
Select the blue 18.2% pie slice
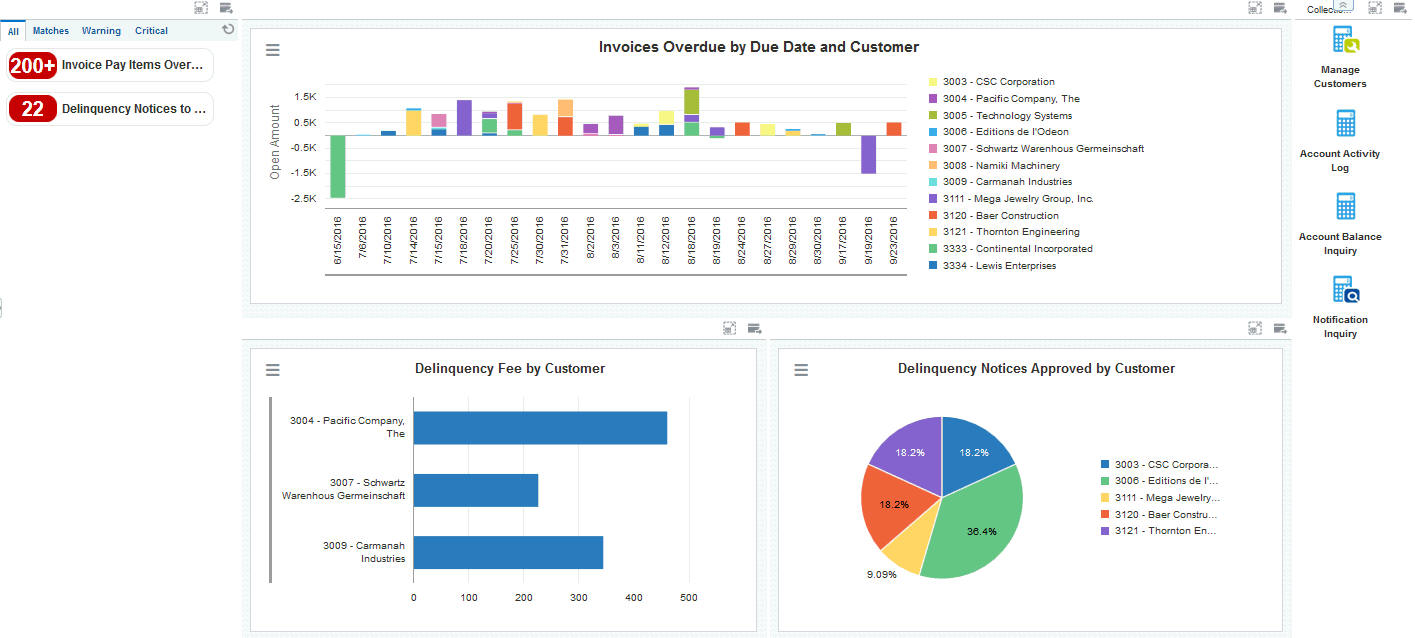972,452
